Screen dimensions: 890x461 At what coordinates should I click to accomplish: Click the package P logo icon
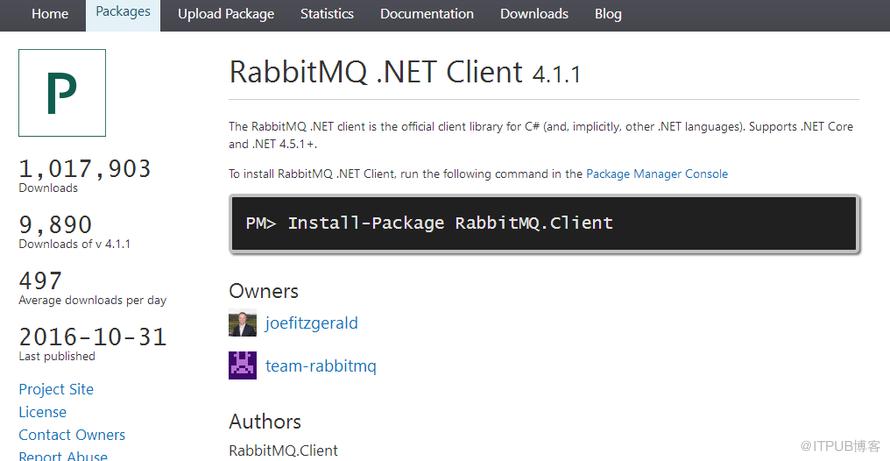click(x=62, y=93)
